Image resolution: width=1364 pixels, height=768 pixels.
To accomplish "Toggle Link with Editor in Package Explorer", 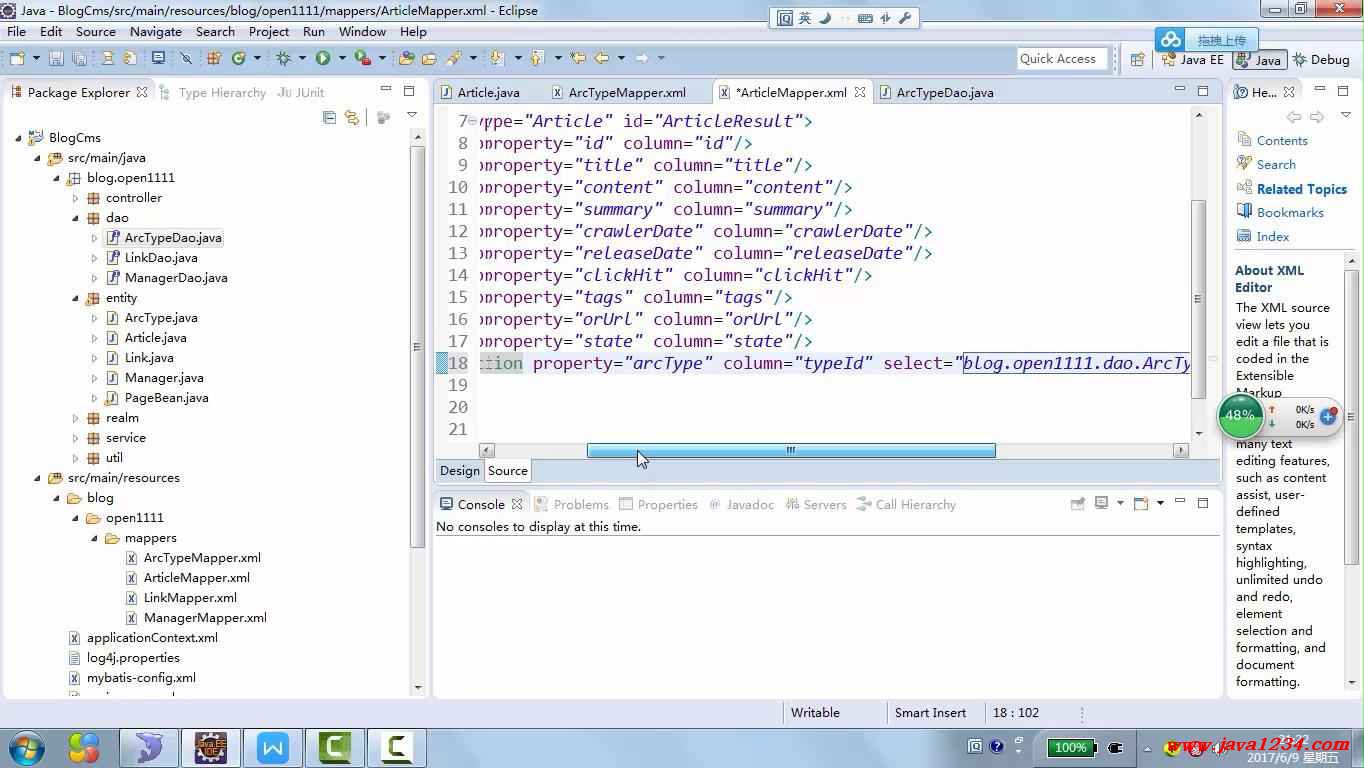I will click(351, 118).
